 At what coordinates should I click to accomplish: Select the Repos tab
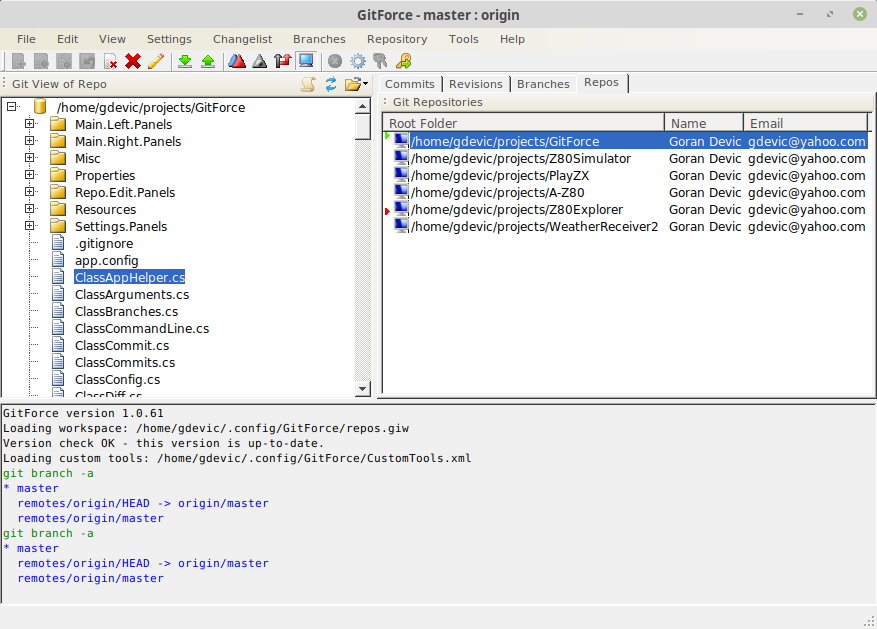click(x=601, y=83)
